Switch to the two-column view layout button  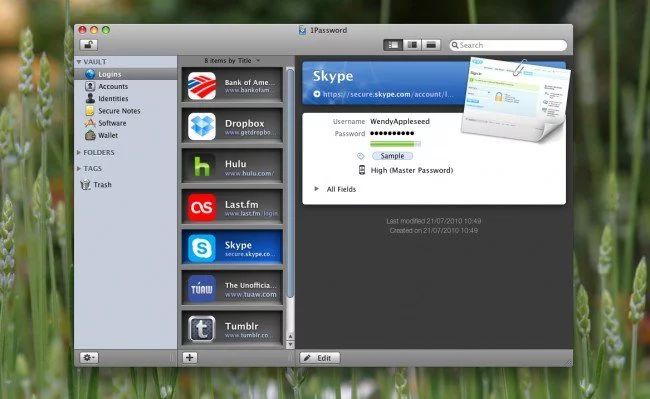tap(412, 45)
